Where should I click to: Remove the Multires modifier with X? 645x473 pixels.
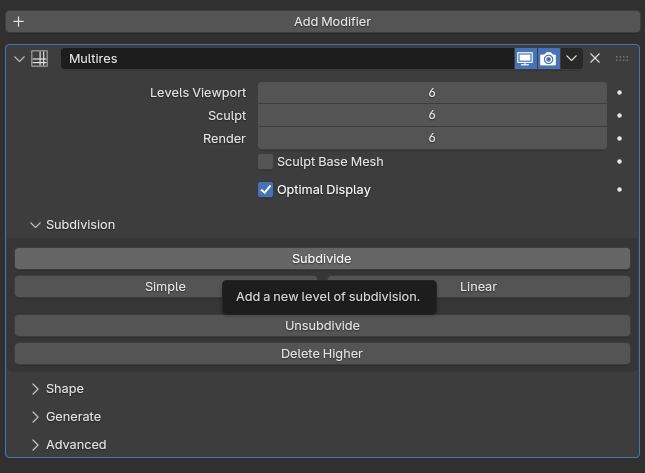click(595, 59)
